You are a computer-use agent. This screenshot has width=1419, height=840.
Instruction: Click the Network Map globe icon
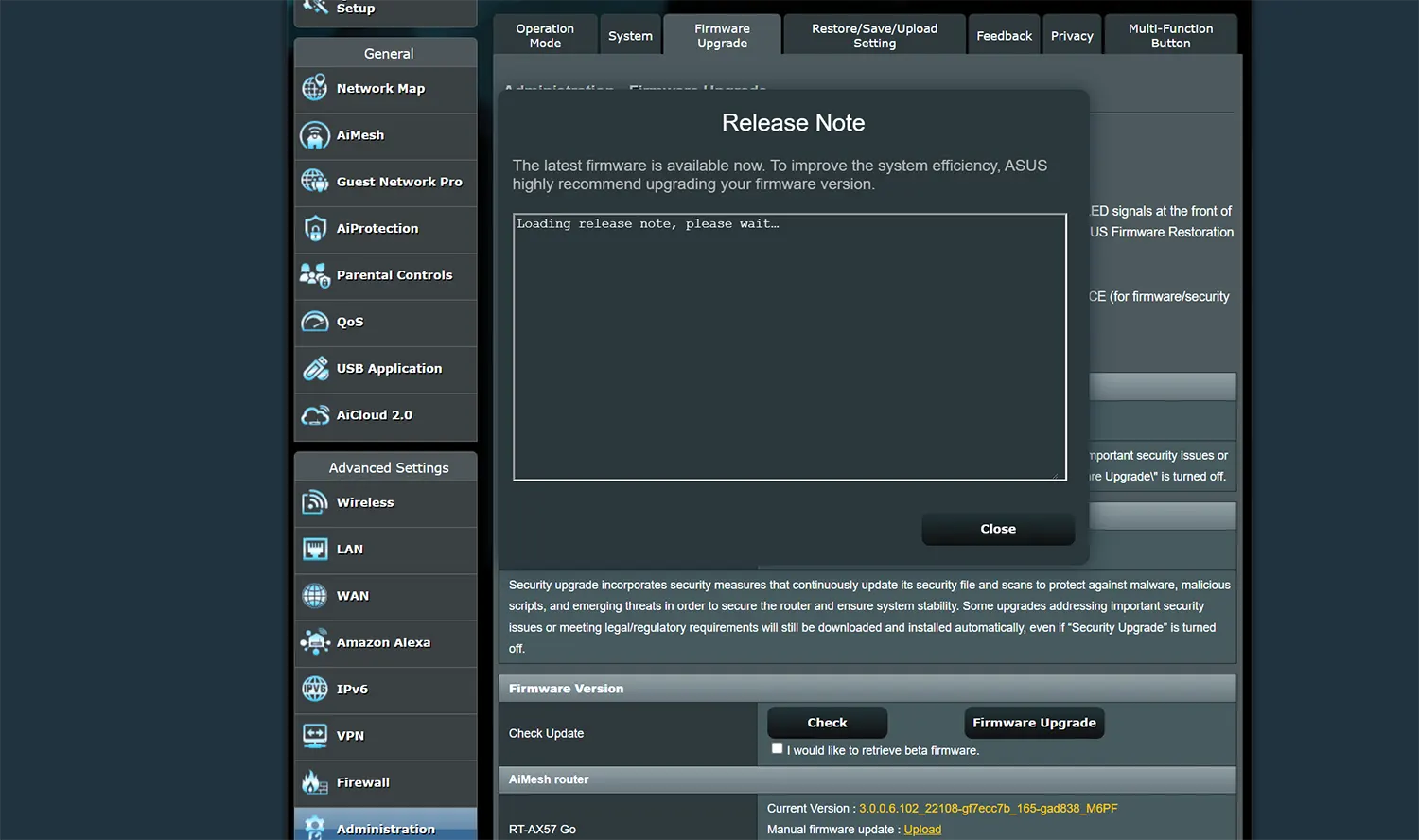point(314,88)
